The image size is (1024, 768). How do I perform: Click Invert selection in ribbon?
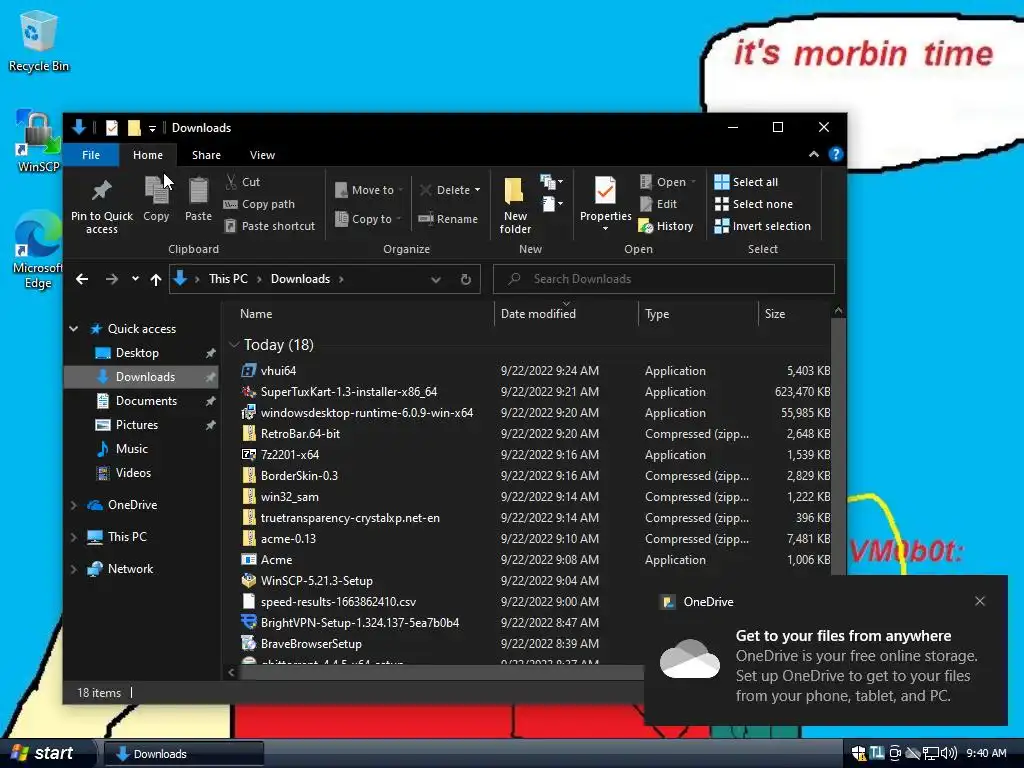762,226
